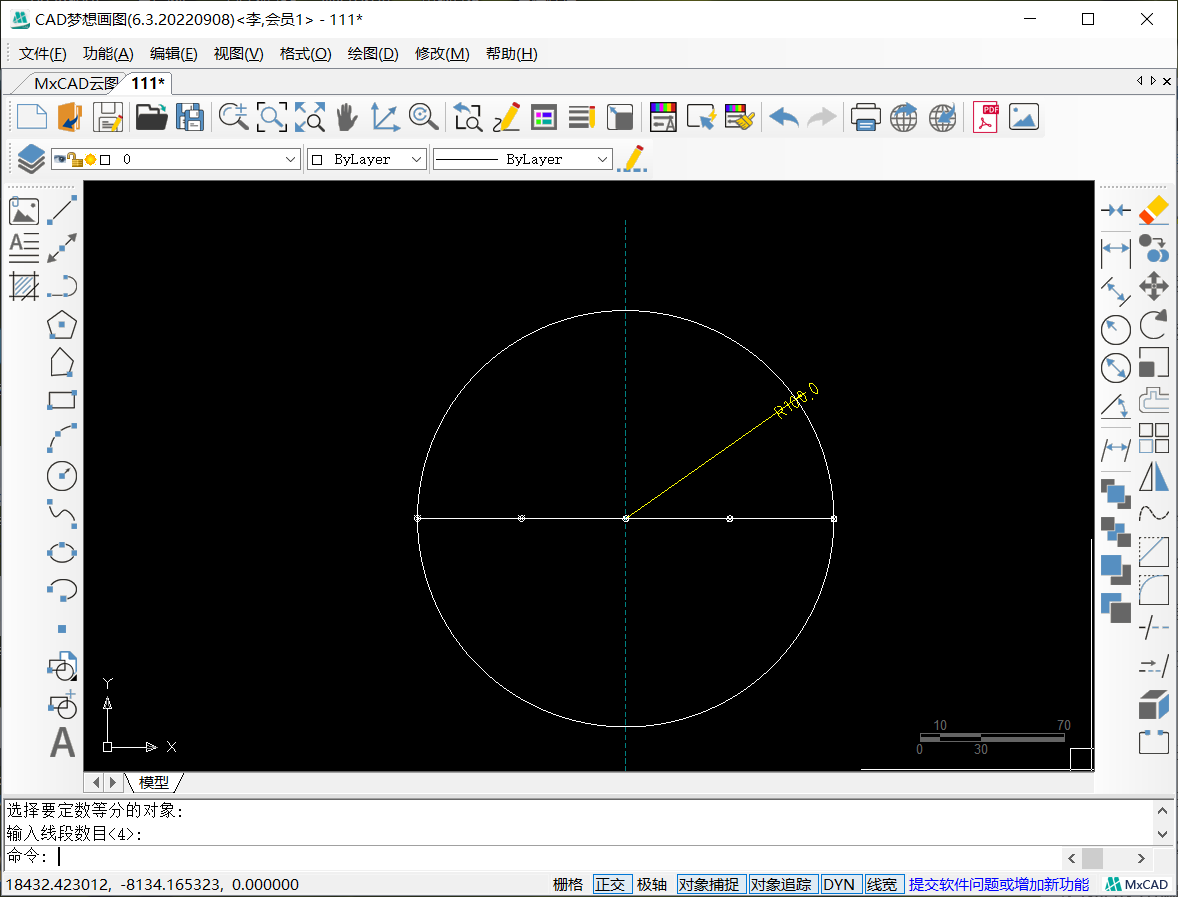Select the Text tool letter A

[x=62, y=742]
